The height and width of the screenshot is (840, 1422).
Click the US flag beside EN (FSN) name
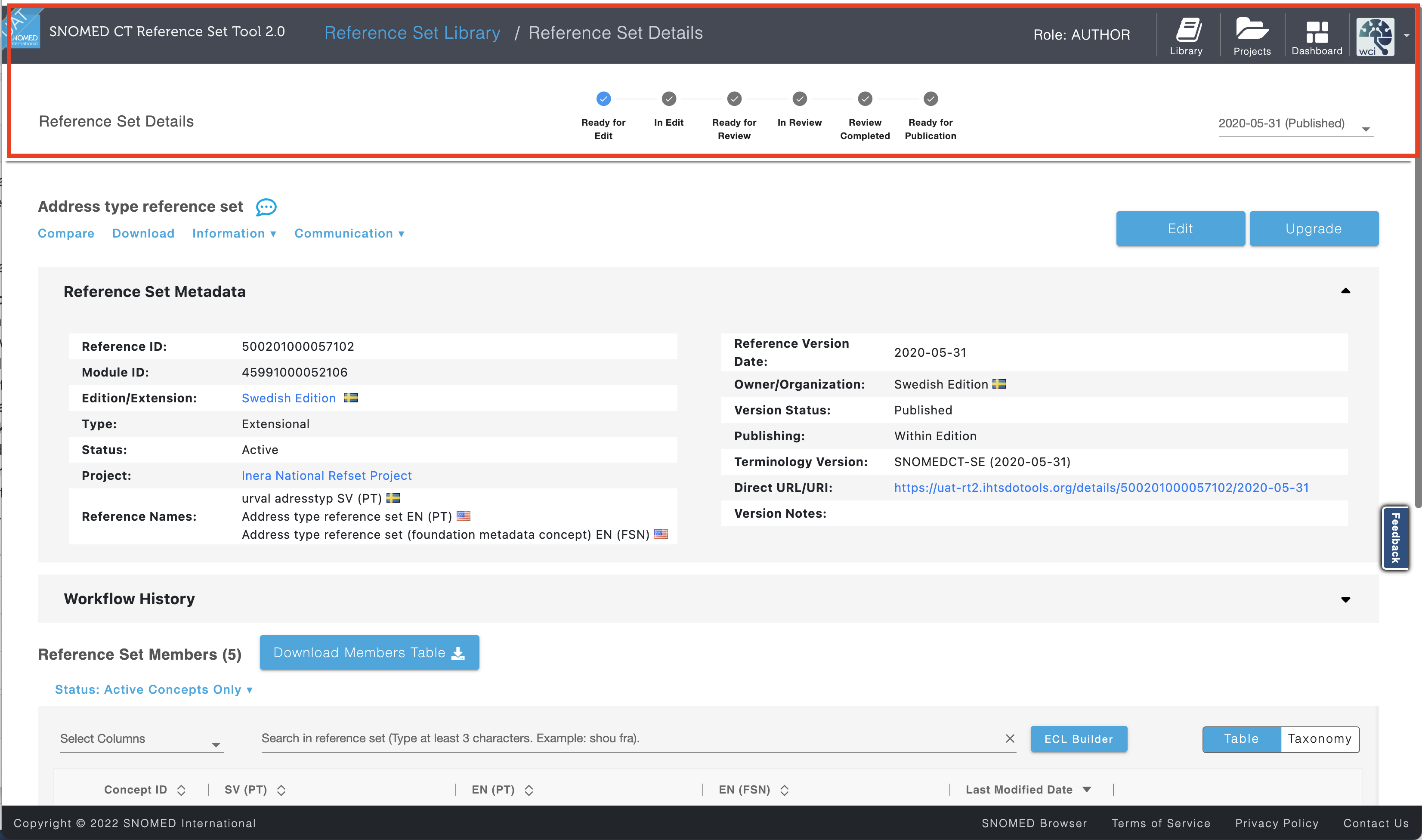tap(661, 534)
